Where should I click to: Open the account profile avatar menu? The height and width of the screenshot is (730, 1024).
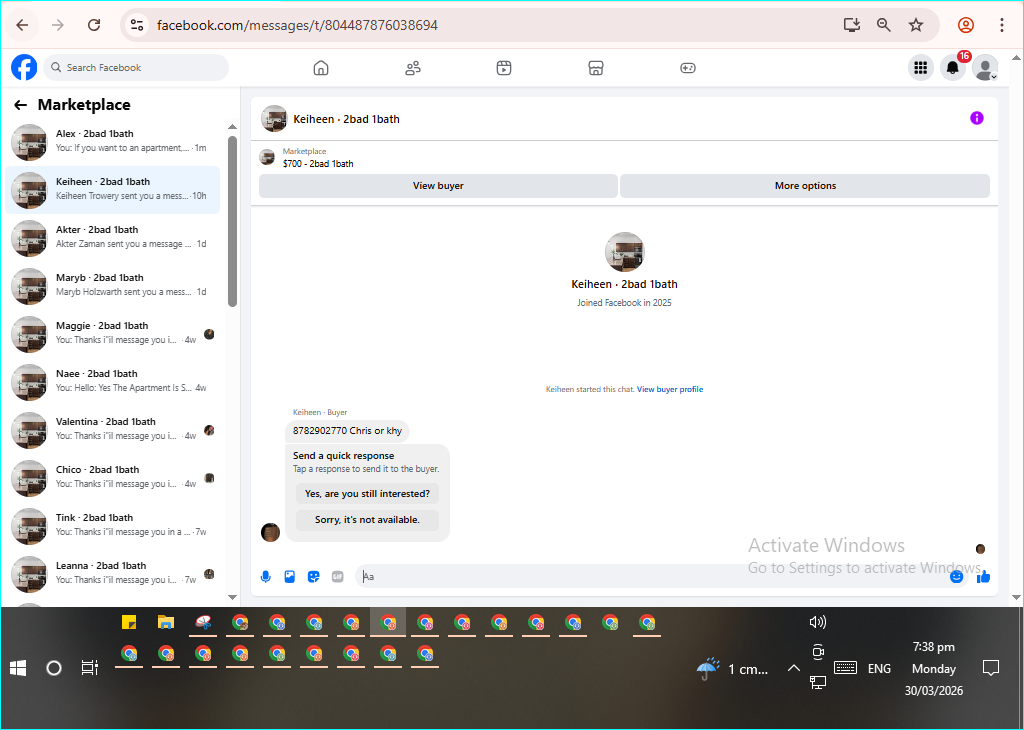pos(985,67)
